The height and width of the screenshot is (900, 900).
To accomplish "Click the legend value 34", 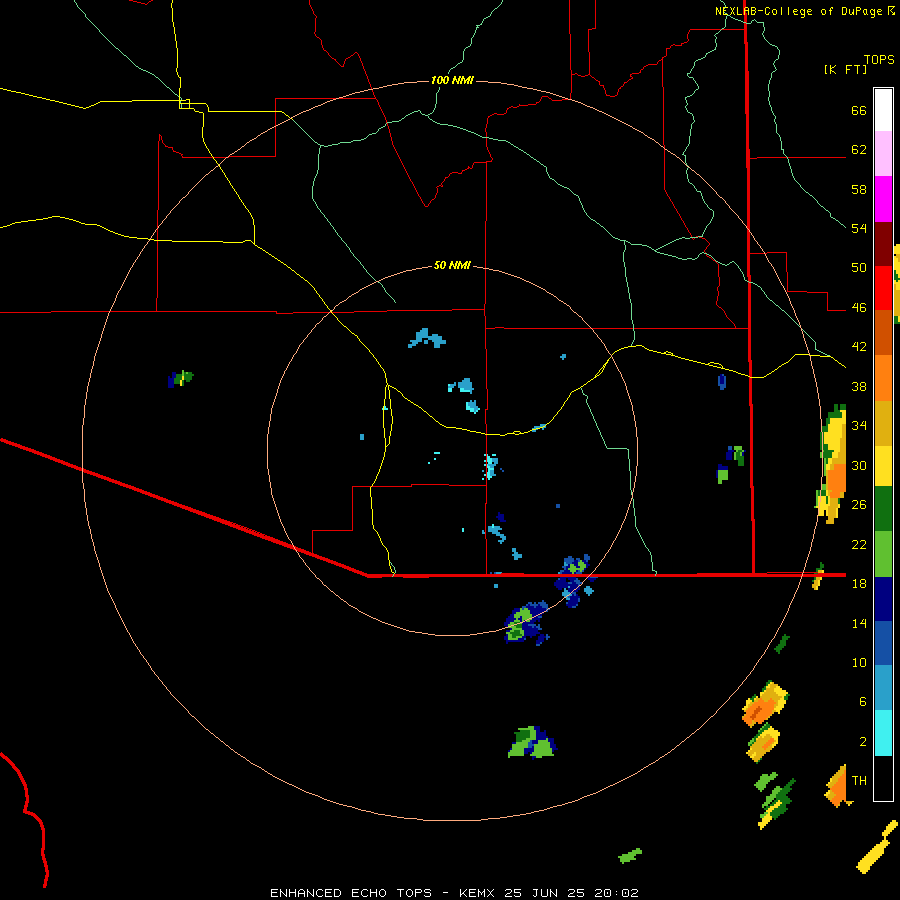I will tap(859, 425).
